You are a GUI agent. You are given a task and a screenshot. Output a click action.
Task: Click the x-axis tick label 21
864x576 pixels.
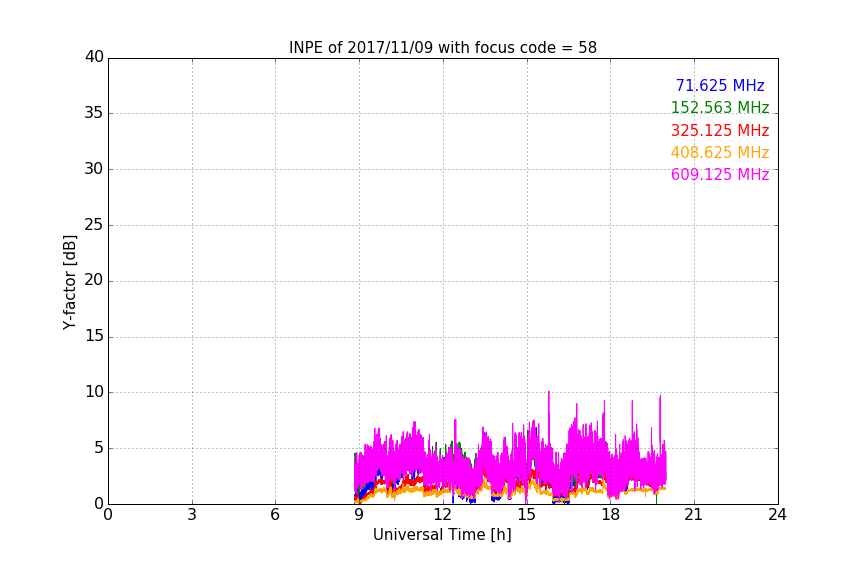pos(694,515)
